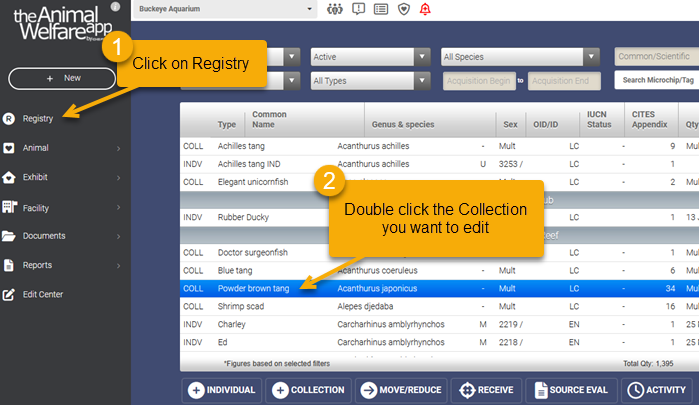
Task: Click the Reports page icon
Action: coord(8,265)
